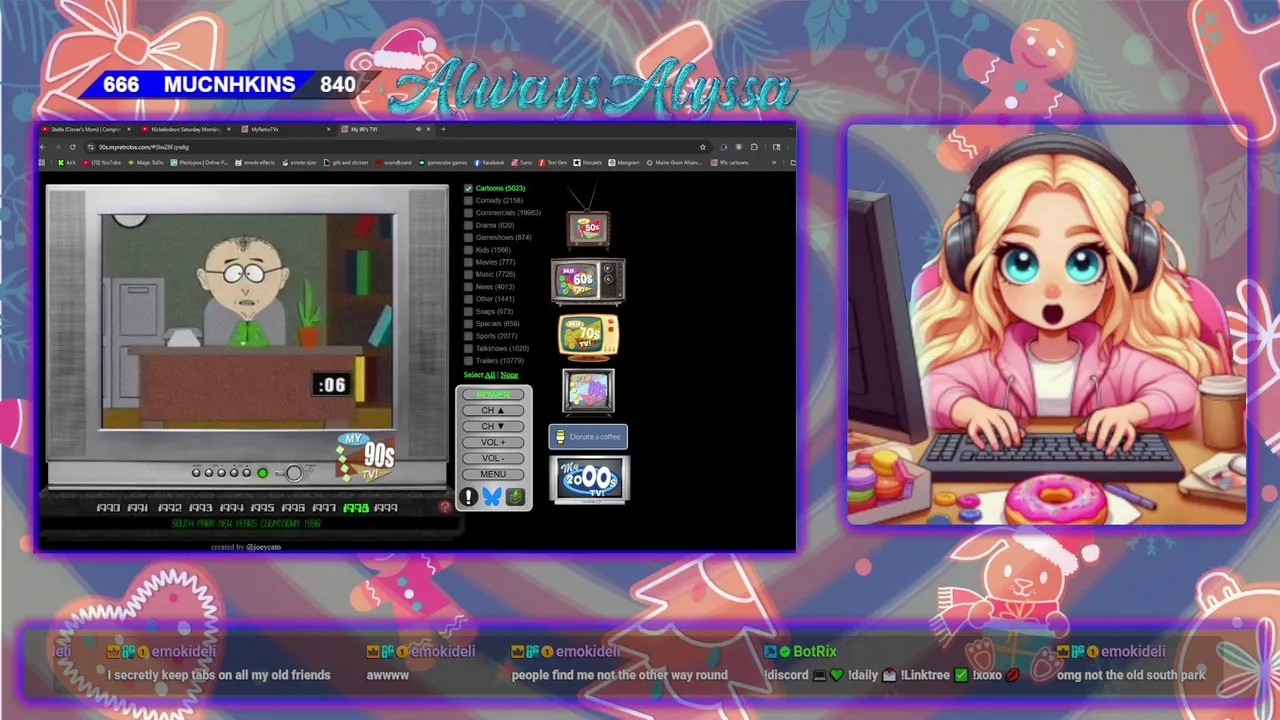The height and width of the screenshot is (720, 1280).
Task: Check the Drama category checkbox
Action: click(468, 225)
